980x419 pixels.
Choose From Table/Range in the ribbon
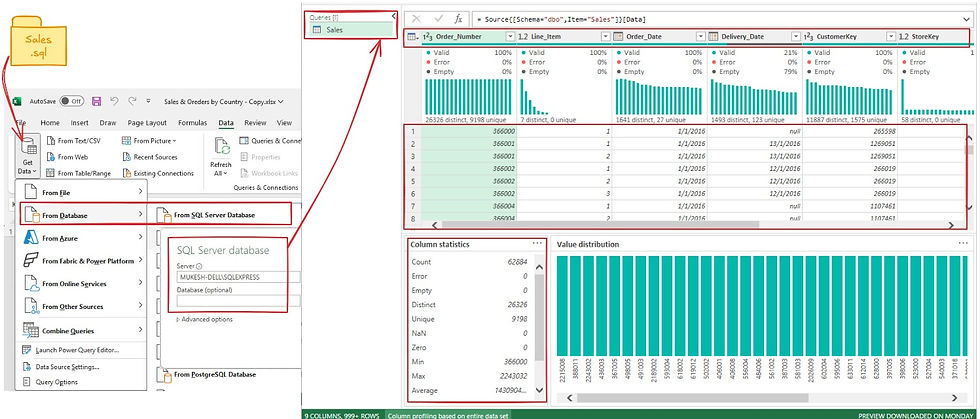coord(78,173)
